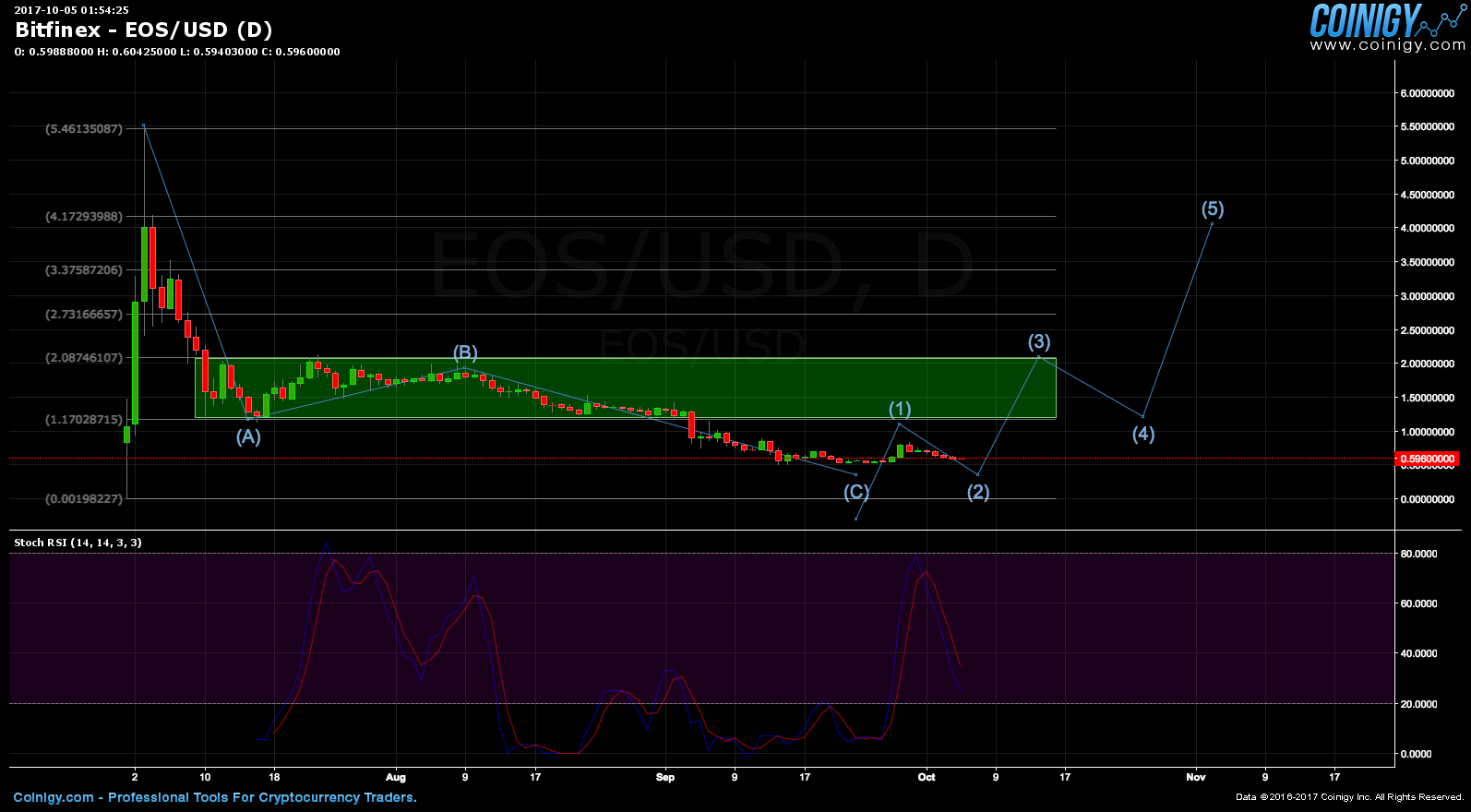1471x812 pixels.
Task: Click the Sep label on the date axis
Action: pyautogui.click(x=665, y=777)
